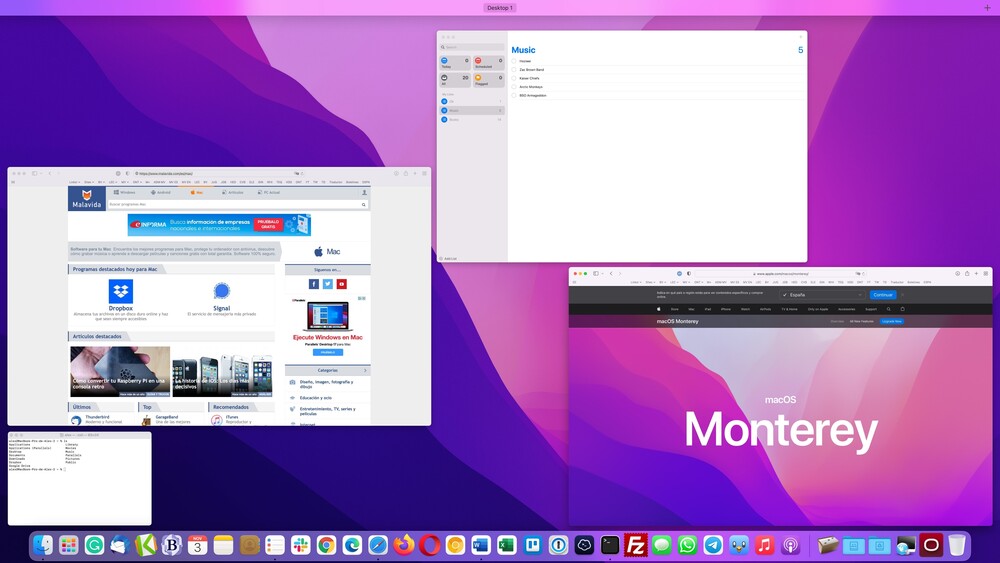This screenshot has width=1000, height=563.
Task: Click apple.com address bar in Safari
Action: tap(781, 274)
